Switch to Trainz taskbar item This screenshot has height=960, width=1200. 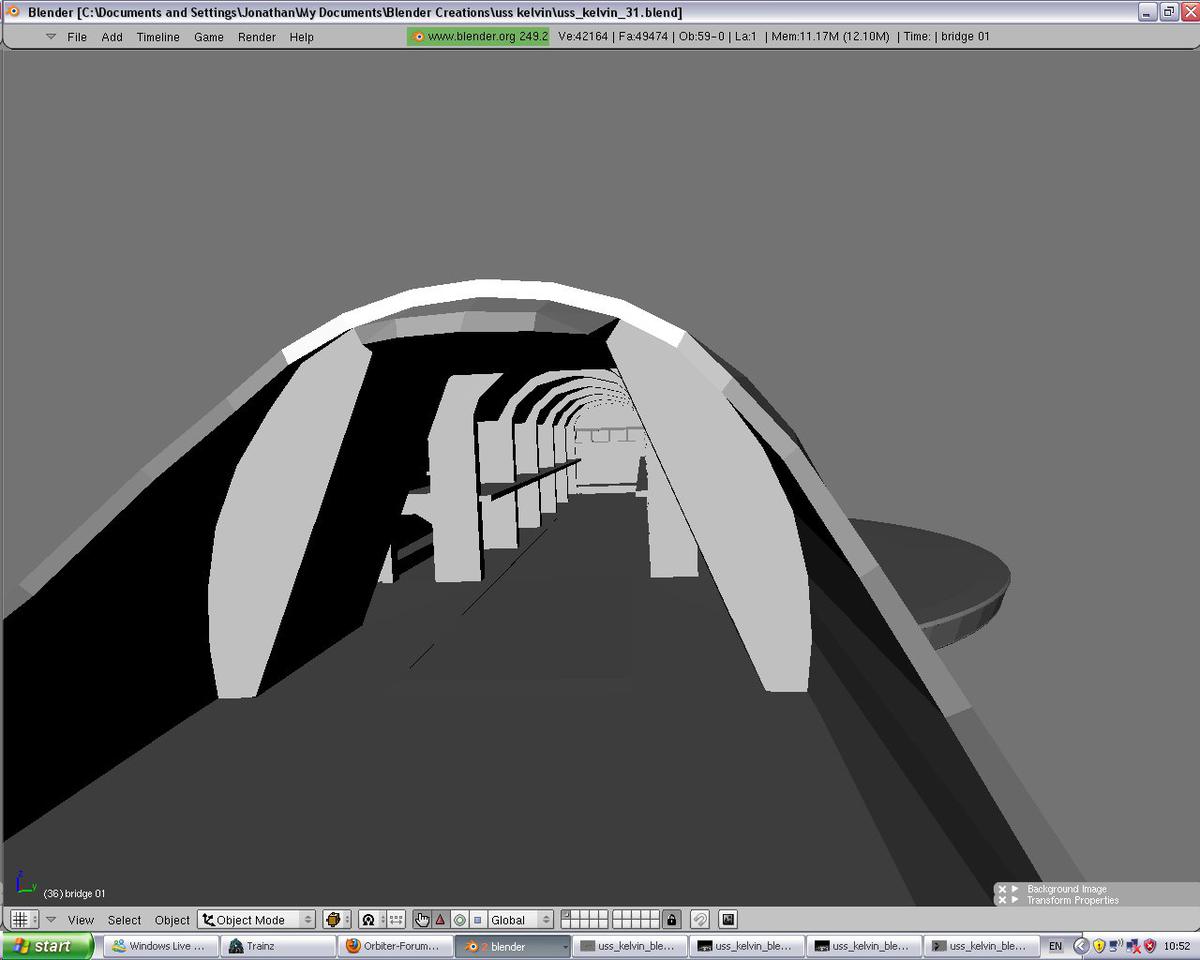click(277, 945)
